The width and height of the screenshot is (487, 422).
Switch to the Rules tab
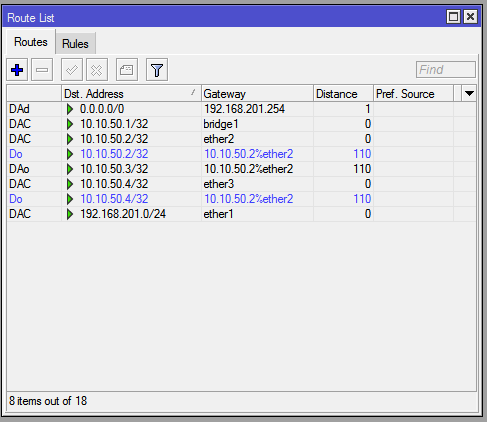click(x=75, y=44)
